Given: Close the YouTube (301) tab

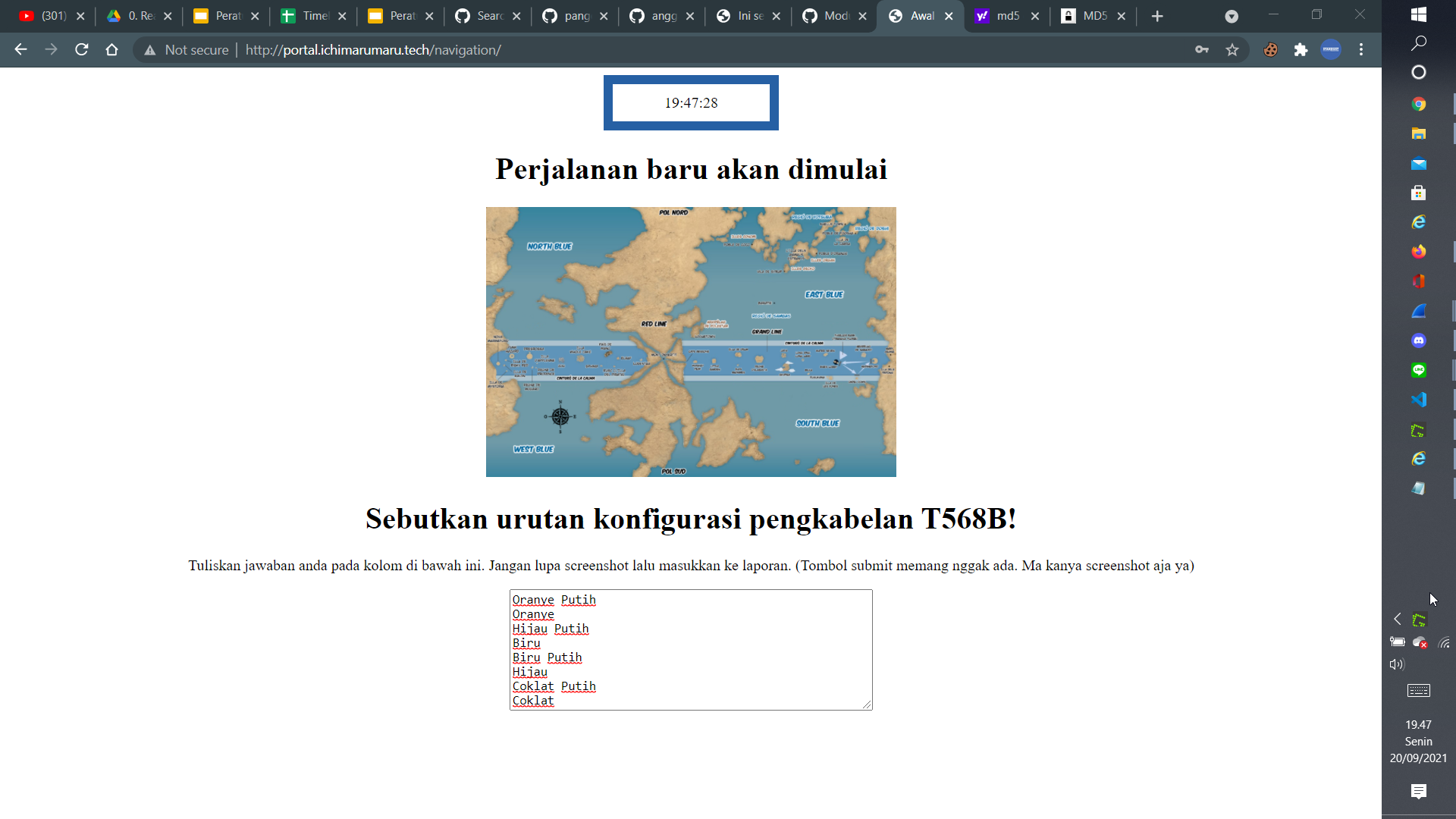Looking at the screenshot, I should tap(80, 16).
